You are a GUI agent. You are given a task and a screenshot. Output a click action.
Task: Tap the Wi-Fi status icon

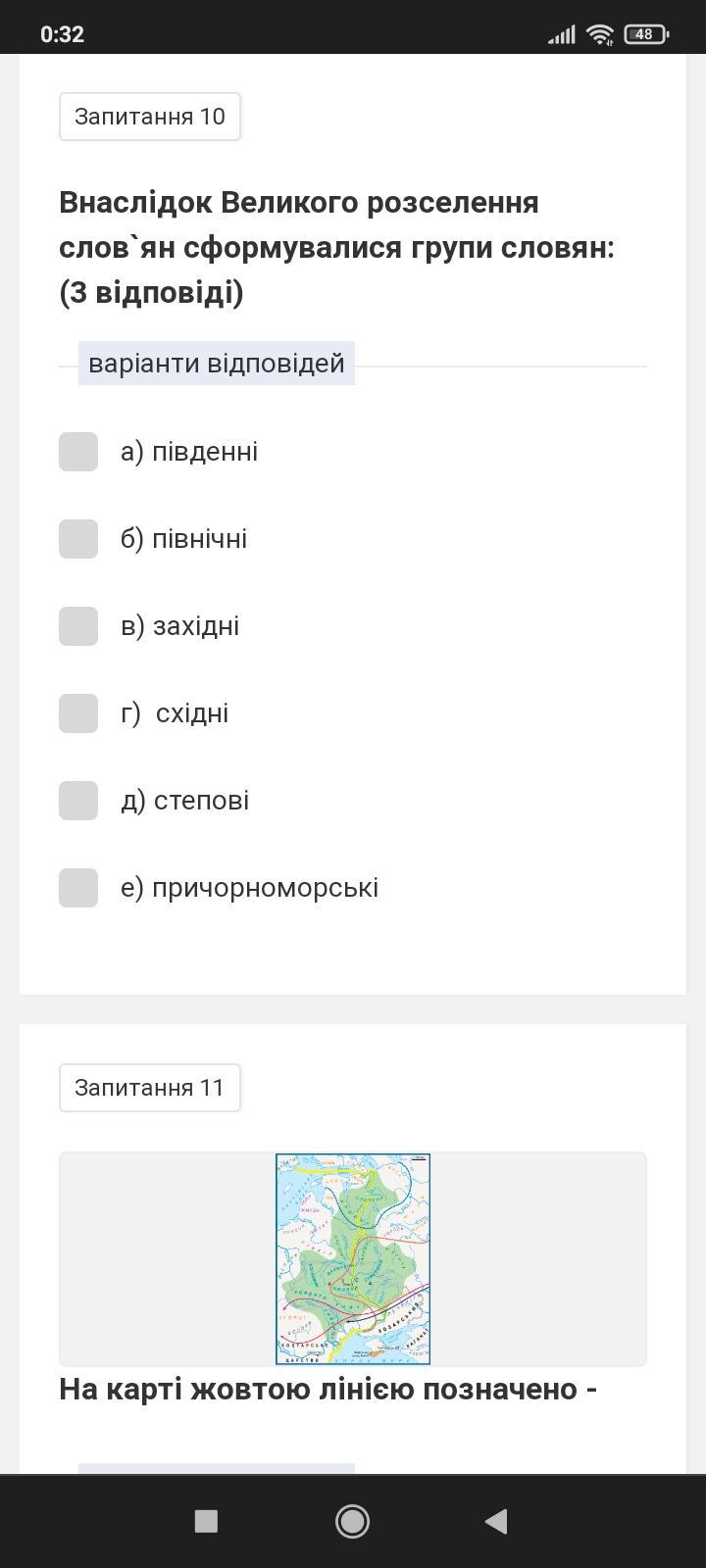click(x=599, y=34)
